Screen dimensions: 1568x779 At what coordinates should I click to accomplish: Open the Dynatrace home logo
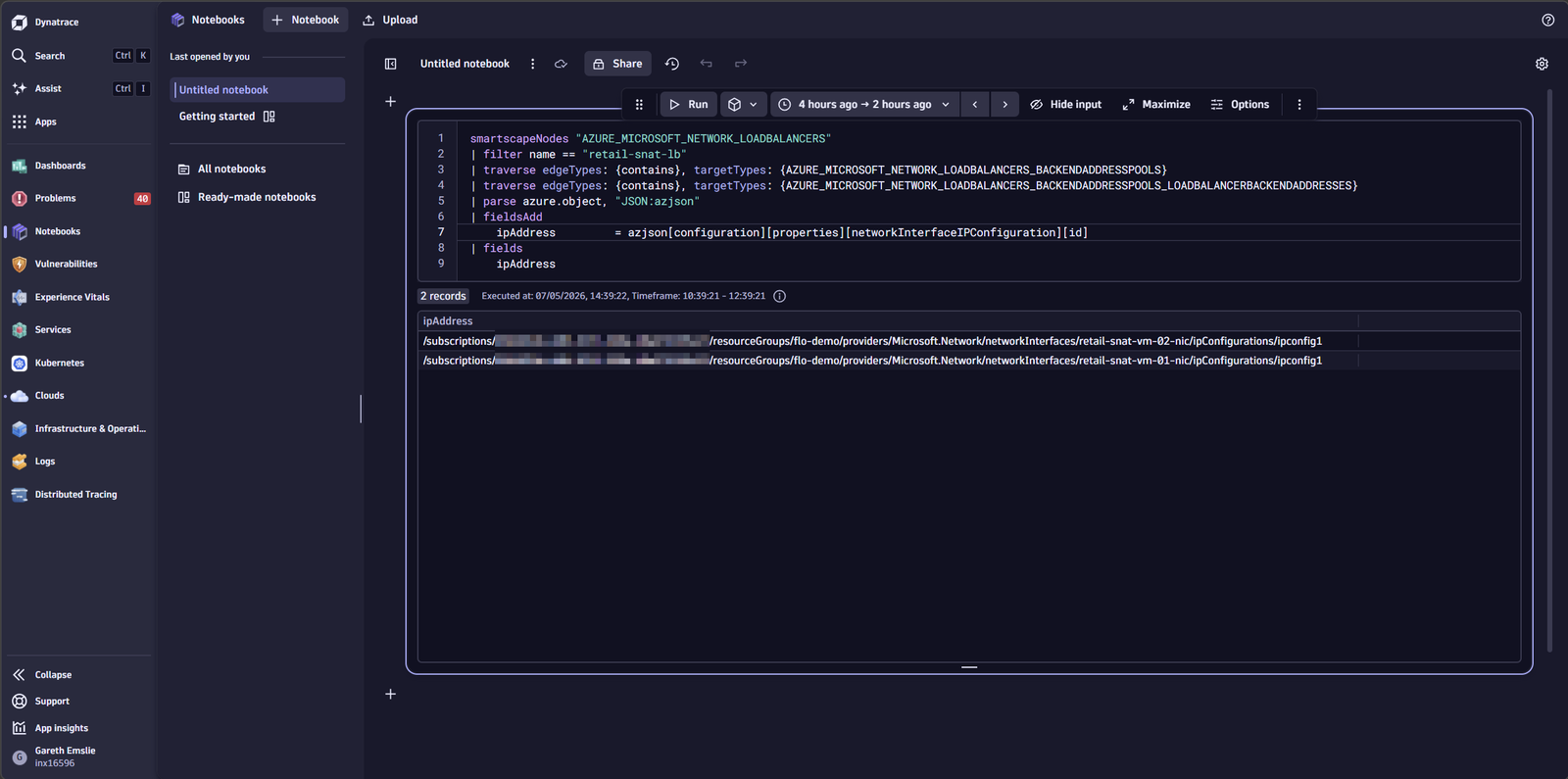45,23
